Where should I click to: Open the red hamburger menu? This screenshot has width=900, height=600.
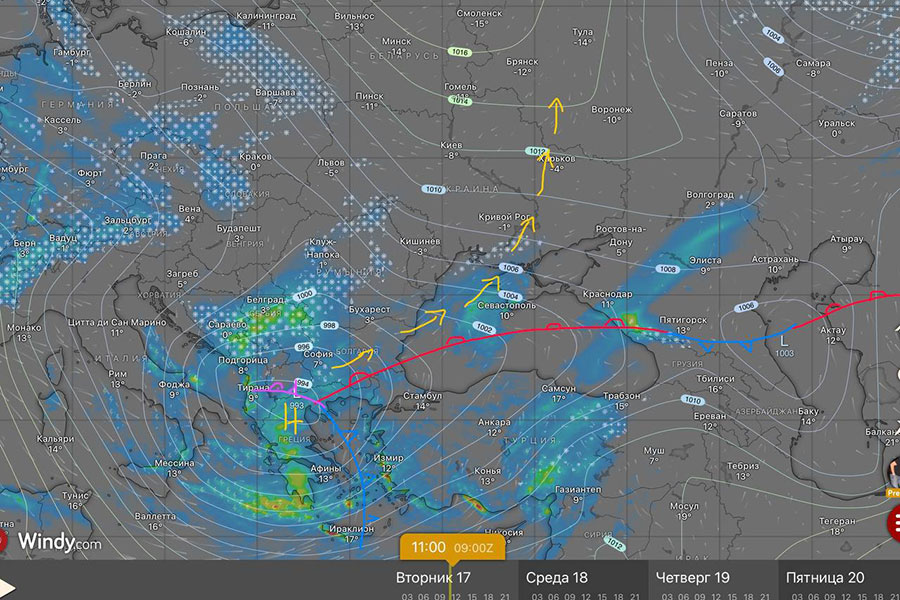[x=893, y=523]
